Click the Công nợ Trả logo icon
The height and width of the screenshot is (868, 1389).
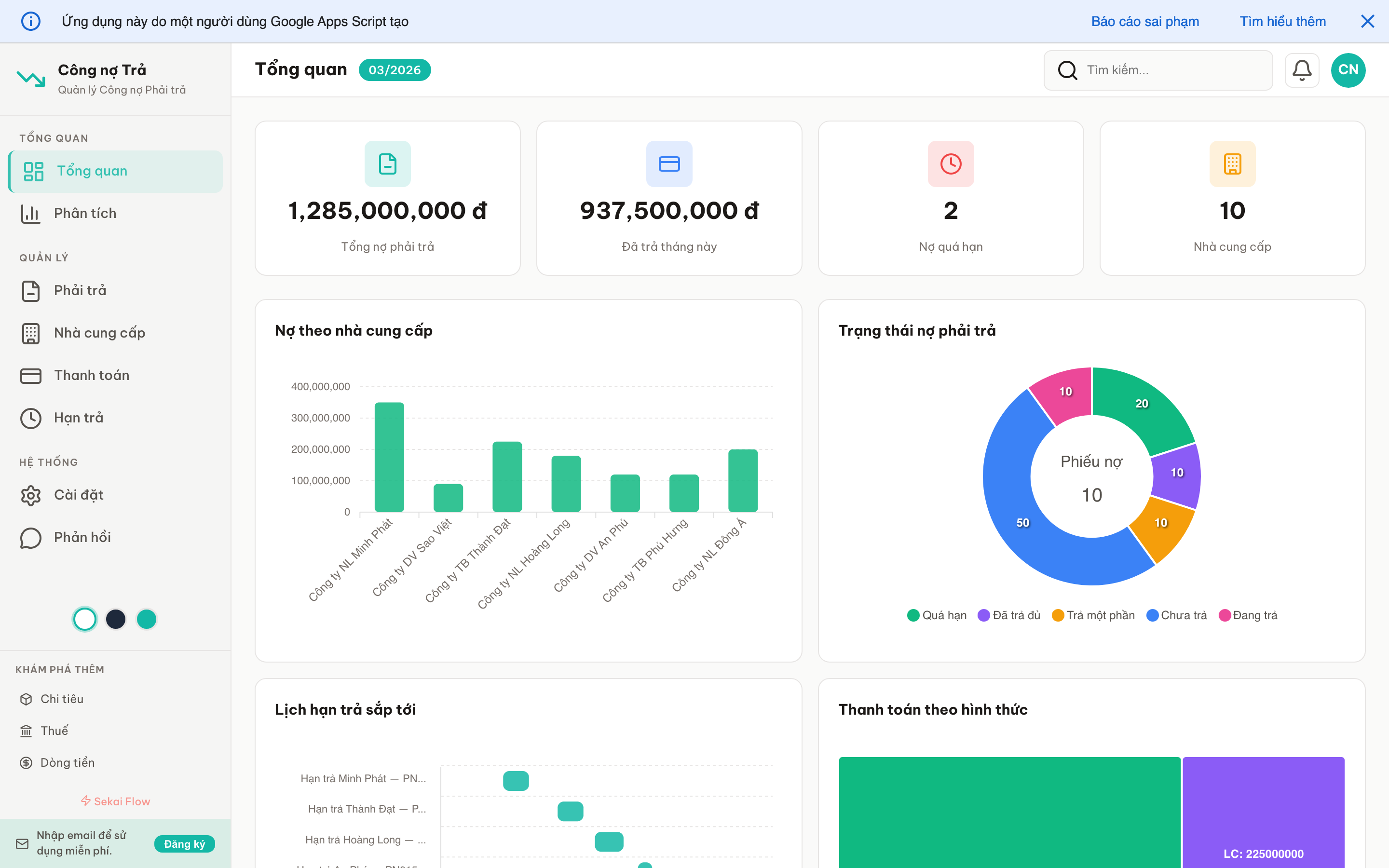[x=31, y=79]
